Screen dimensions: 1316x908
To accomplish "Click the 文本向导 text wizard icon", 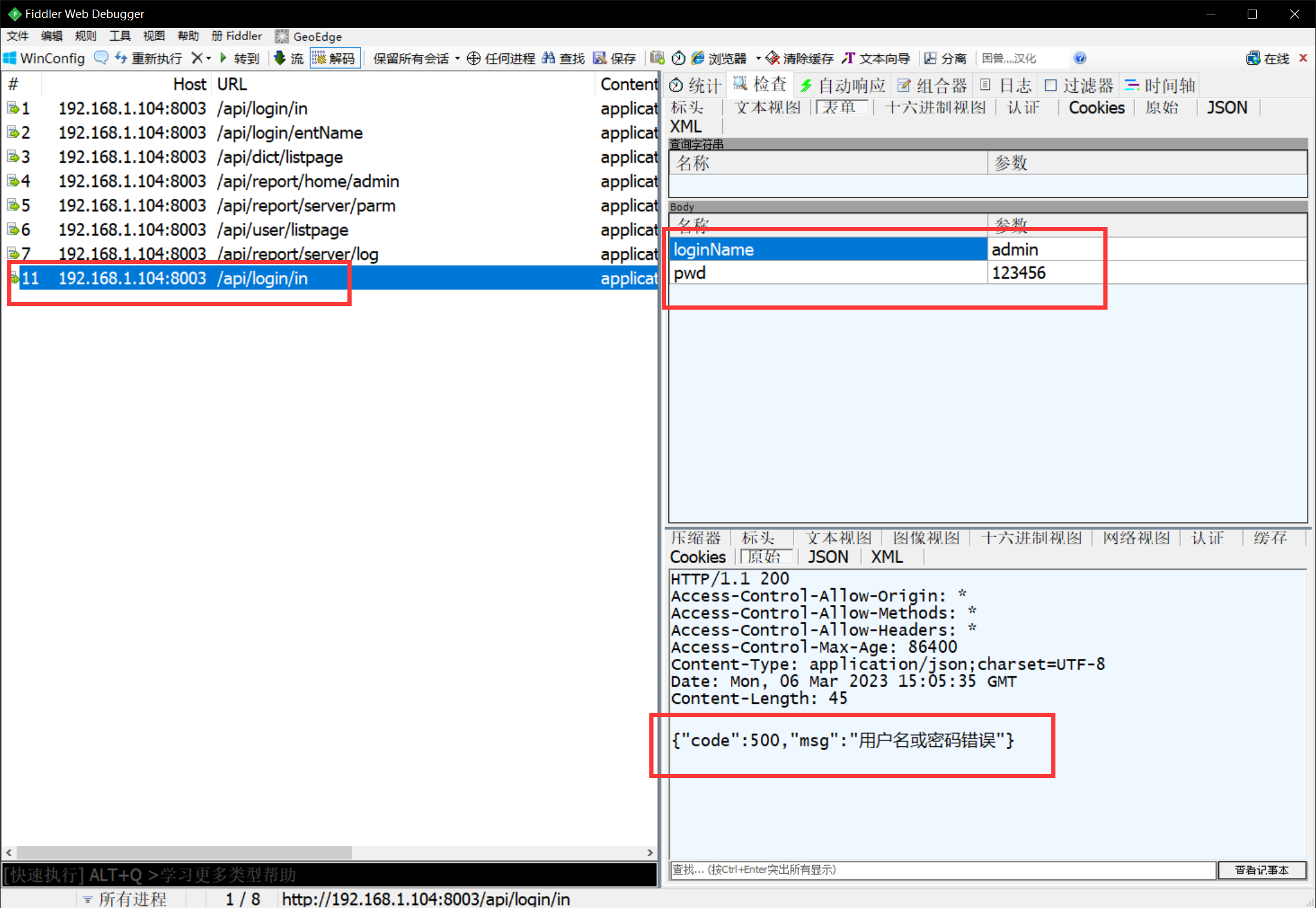I will [x=848, y=58].
